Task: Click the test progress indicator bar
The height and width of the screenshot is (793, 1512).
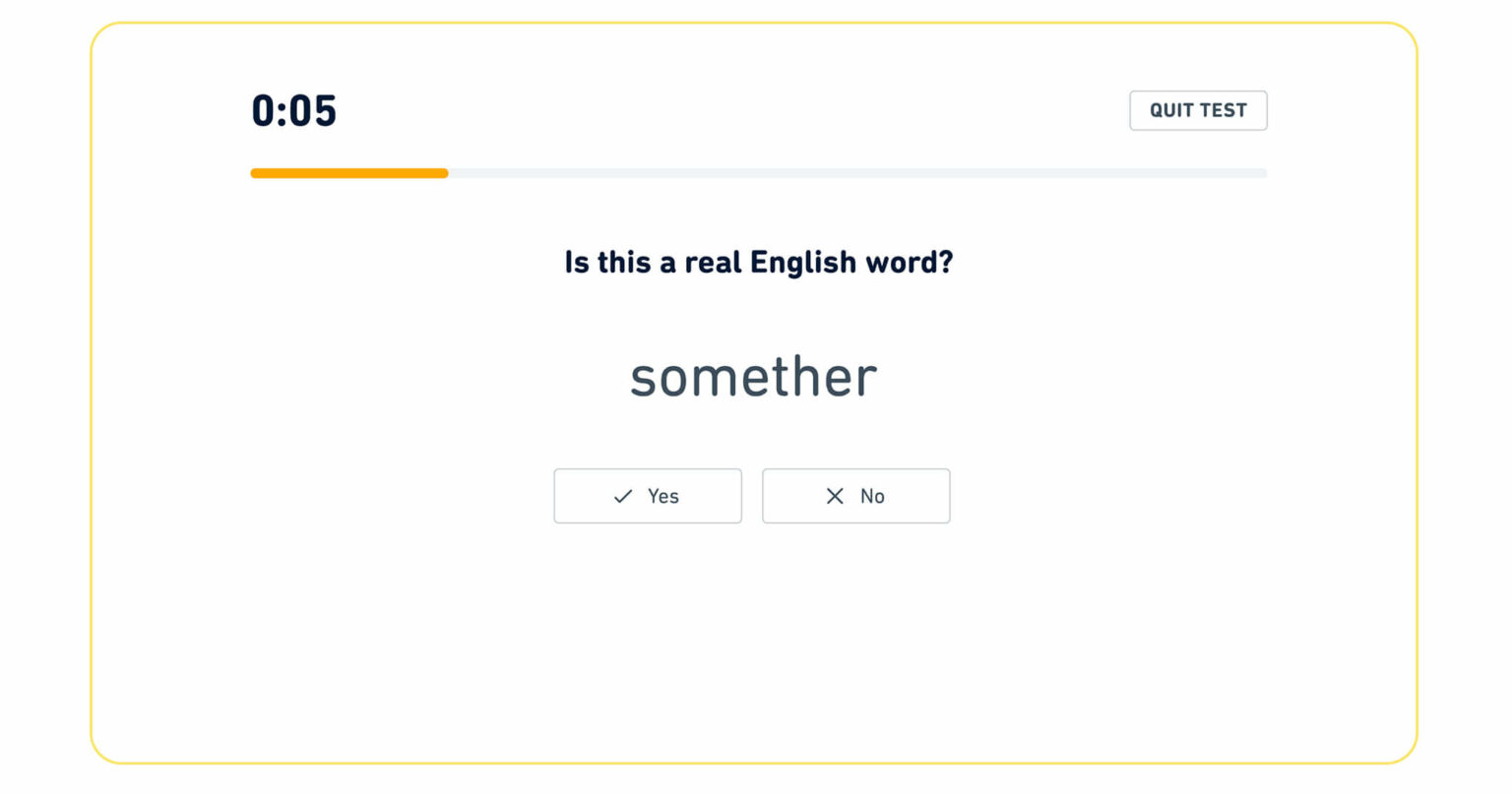Action: coord(758,172)
